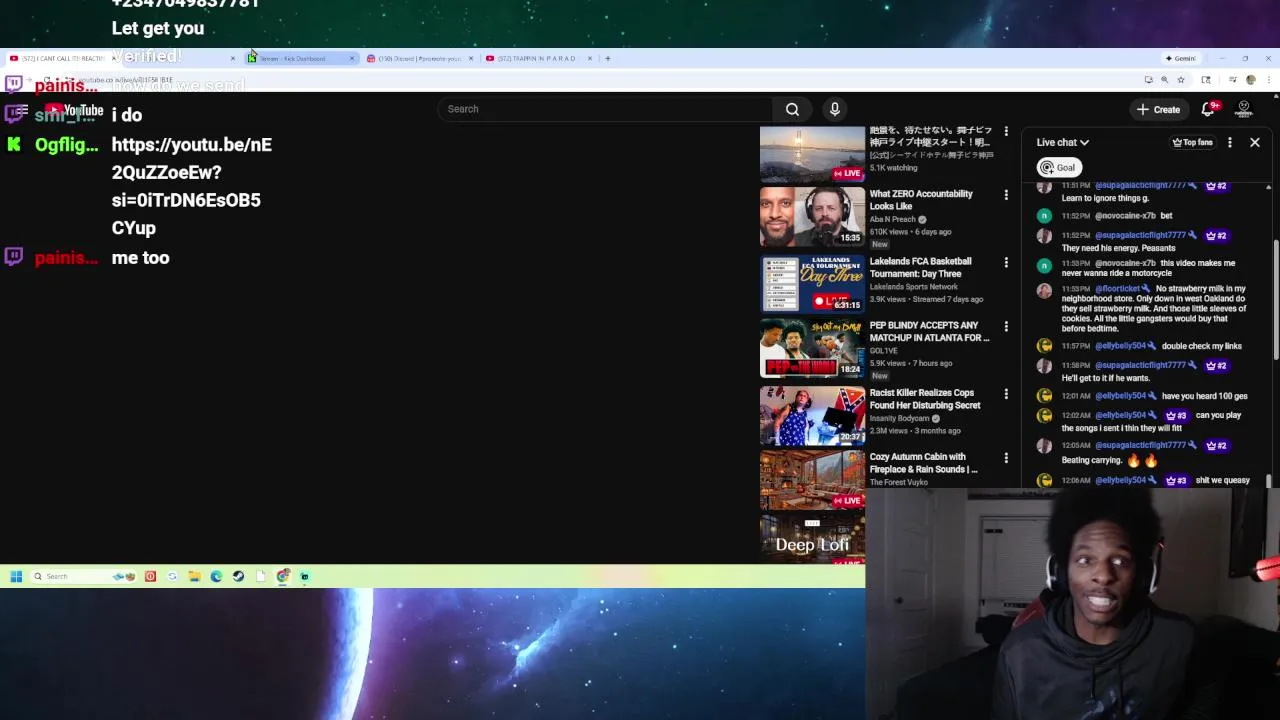Image resolution: width=1280 pixels, height=720 pixels.
Task: Click The Forest Vuyko channel name
Action: click(899, 483)
